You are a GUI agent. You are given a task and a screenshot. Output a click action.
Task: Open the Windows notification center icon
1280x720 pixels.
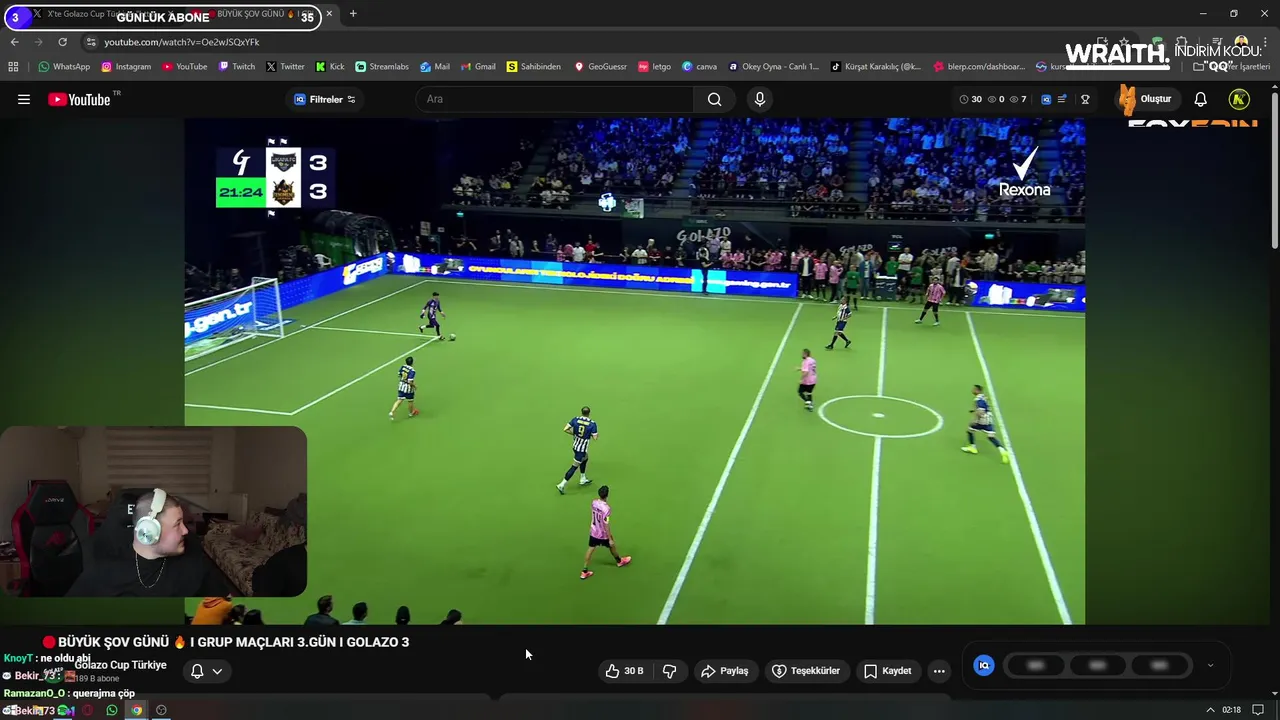point(1258,710)
